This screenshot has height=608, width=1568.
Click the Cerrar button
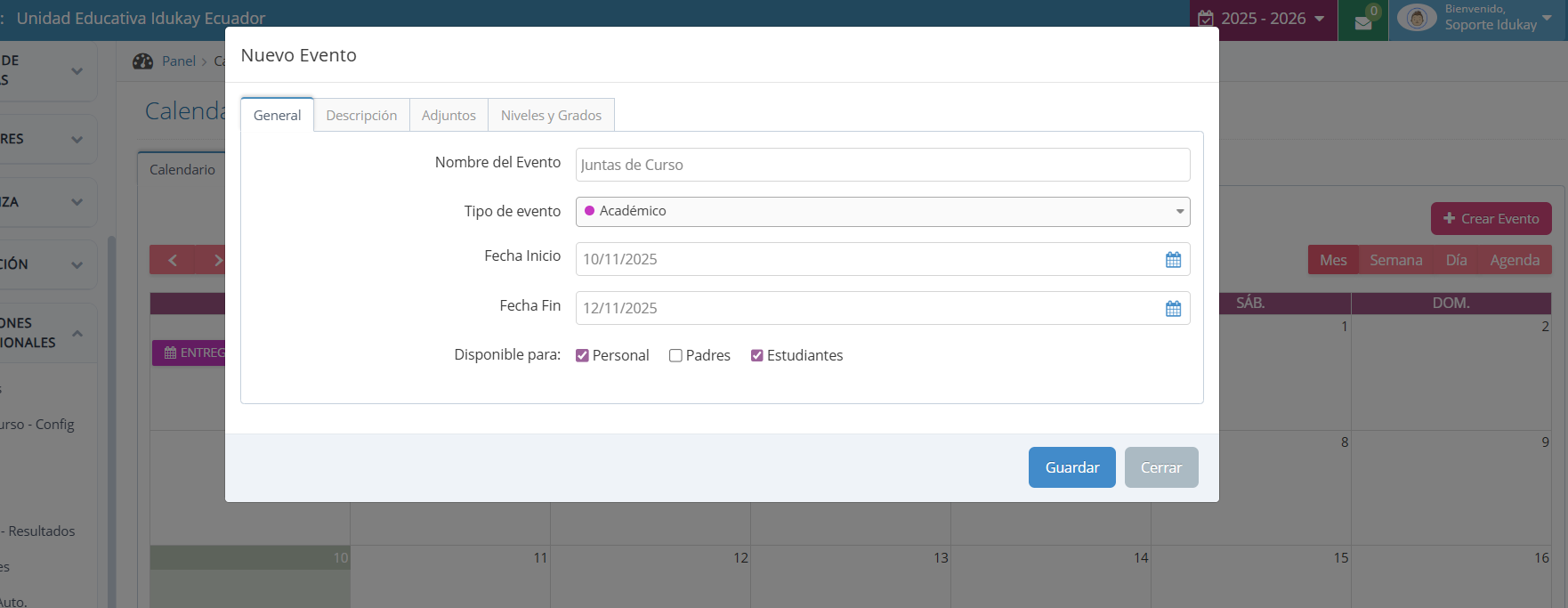click(1161, 467)
